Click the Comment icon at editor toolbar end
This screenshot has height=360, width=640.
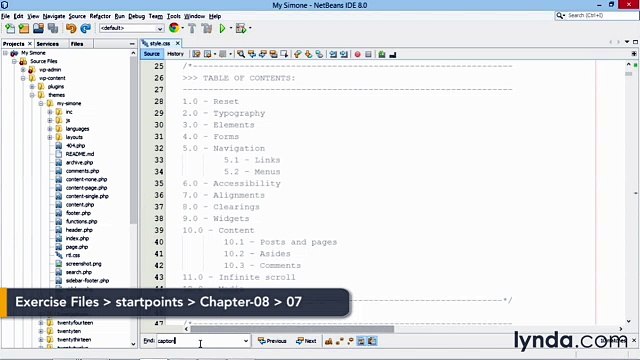click(x=393, y=54)
